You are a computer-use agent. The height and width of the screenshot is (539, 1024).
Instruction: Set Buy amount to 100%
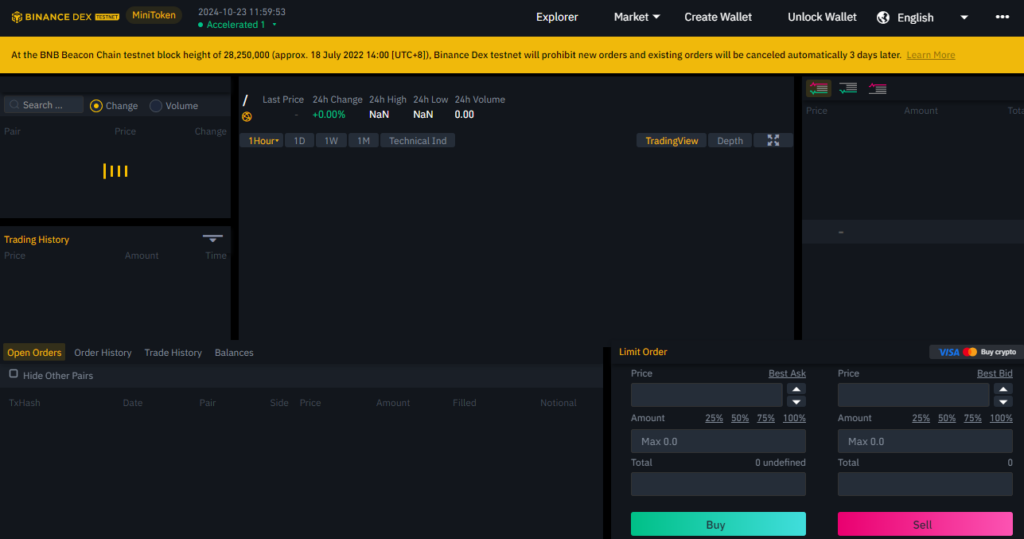[x=794, y=418]
